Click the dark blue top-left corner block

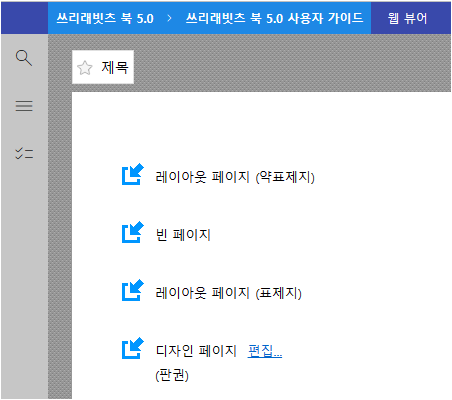(x=24, y=18)
